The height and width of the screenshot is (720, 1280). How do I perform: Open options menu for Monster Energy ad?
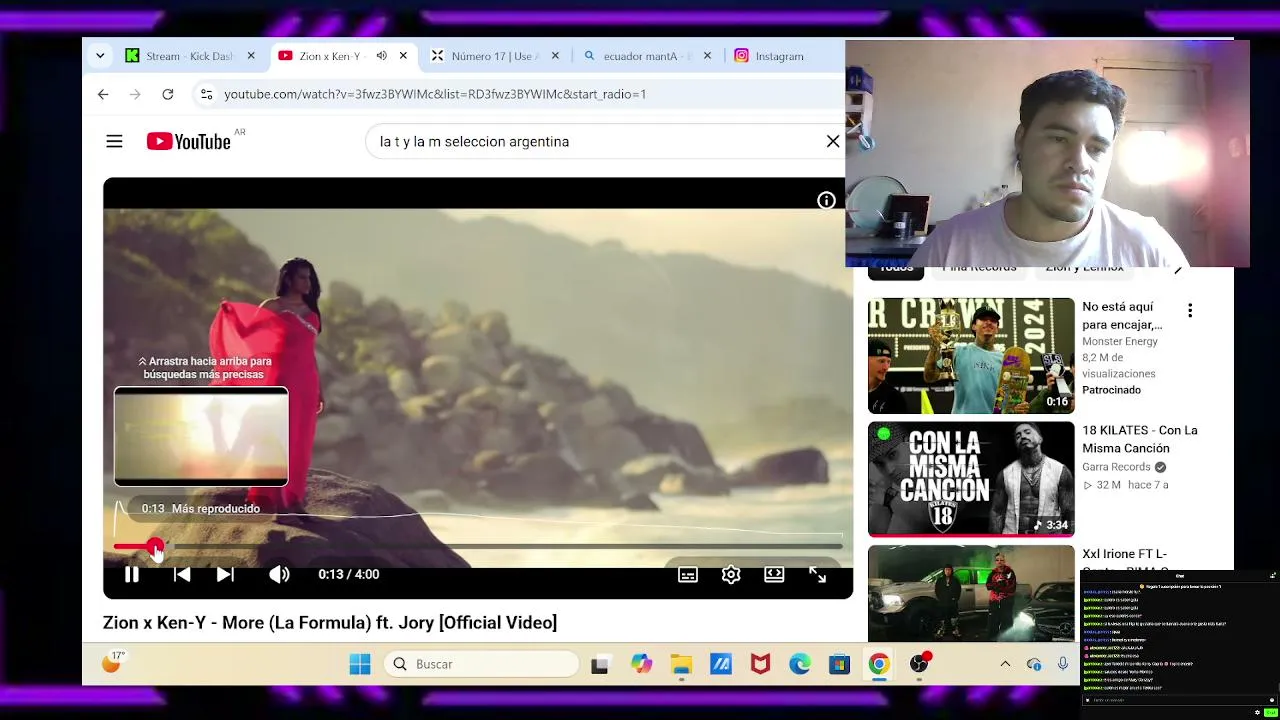1190,311
